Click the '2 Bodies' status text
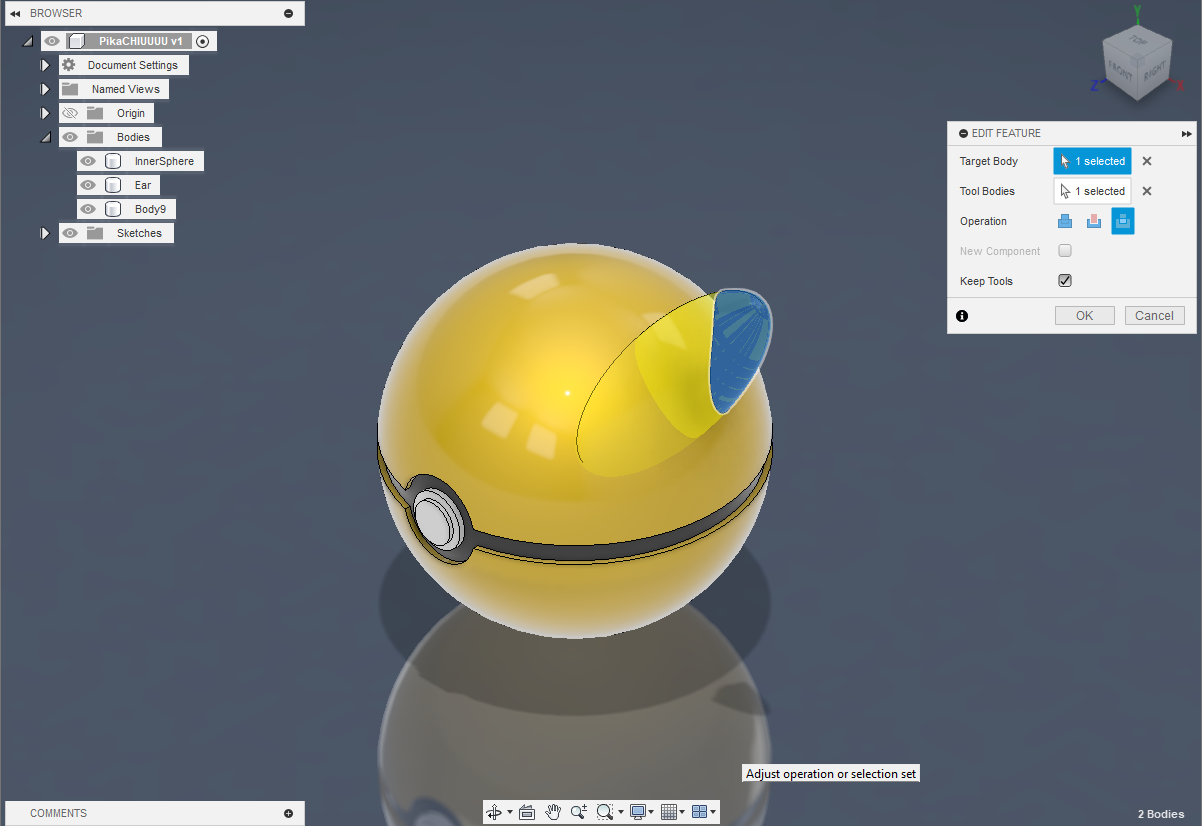 pyautogui.click(x=1161, y=814)
